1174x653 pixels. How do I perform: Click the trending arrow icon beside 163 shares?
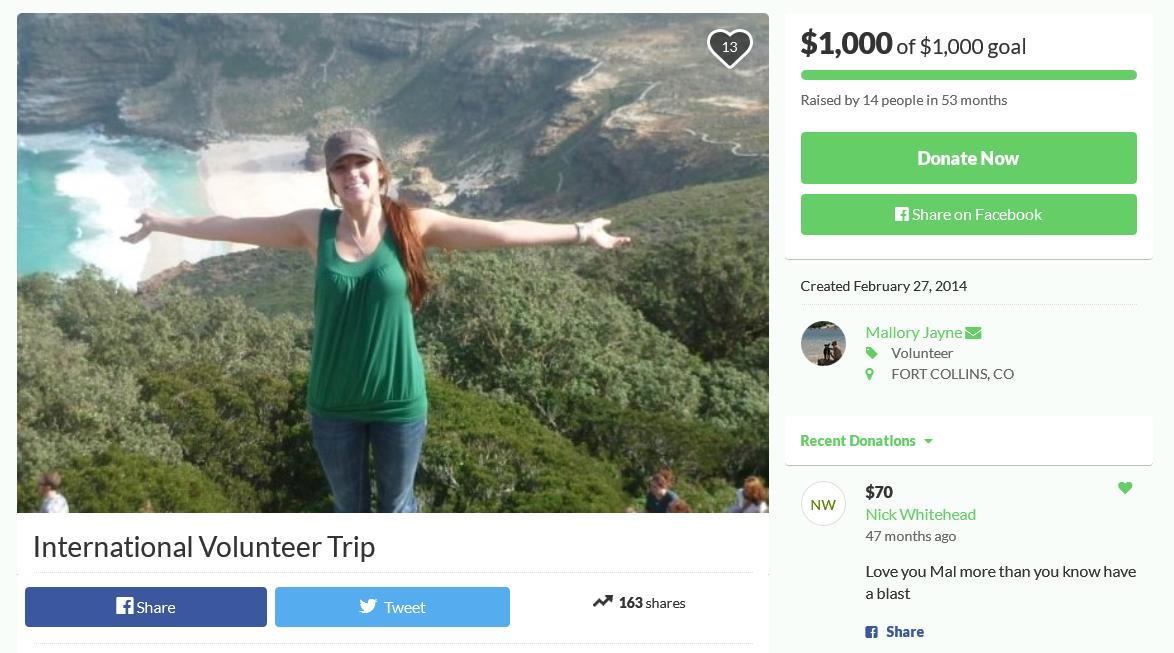coord(602,602)
